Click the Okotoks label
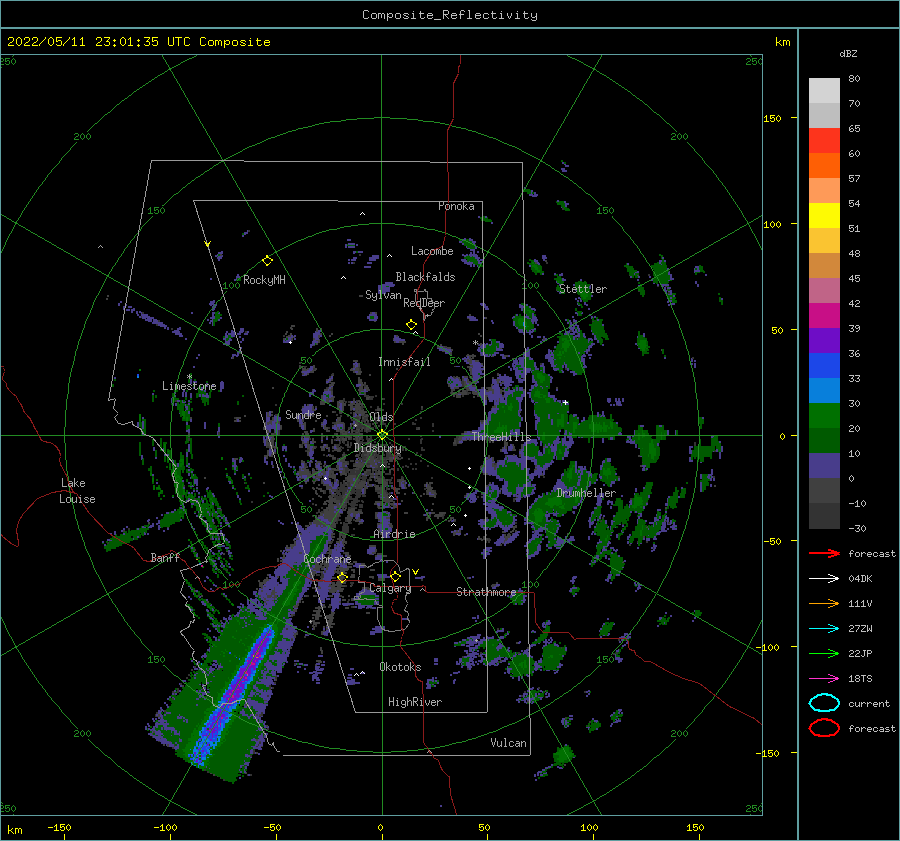The width and height of the screenshot is (900, 841). [x=400, y=667]
